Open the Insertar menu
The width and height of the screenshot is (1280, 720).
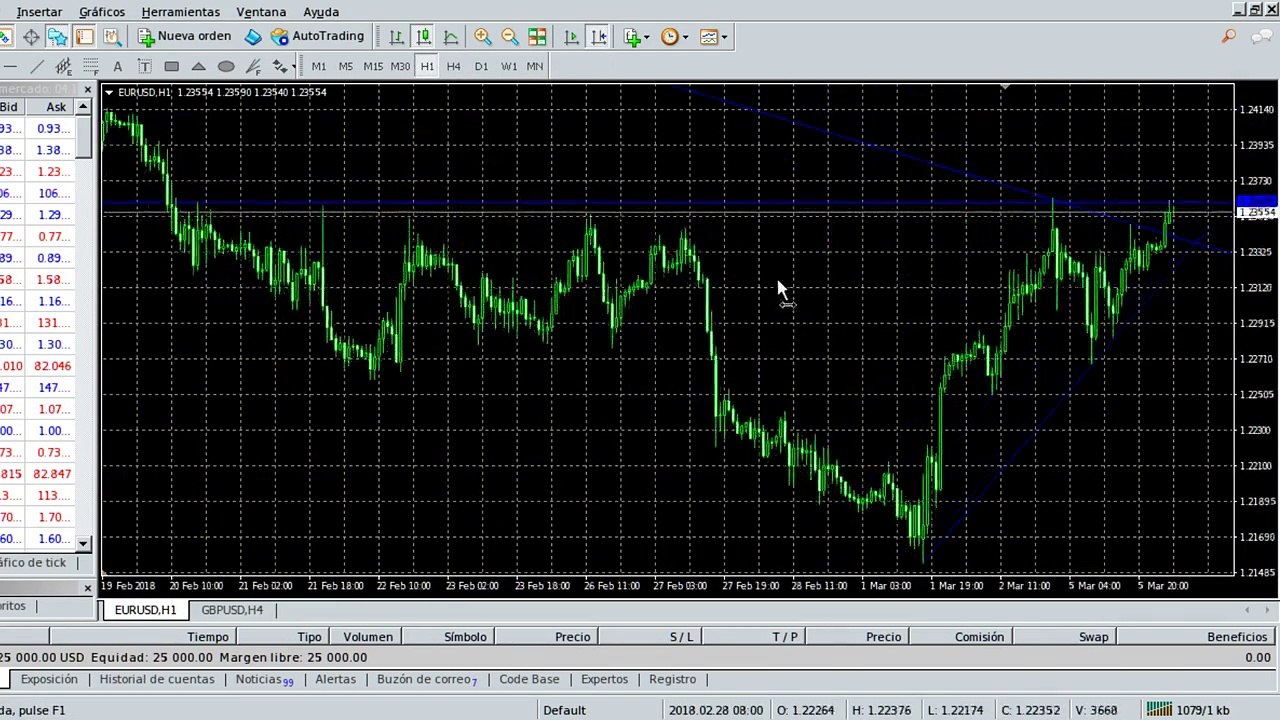pyautogui.click(x=39, y=12)
